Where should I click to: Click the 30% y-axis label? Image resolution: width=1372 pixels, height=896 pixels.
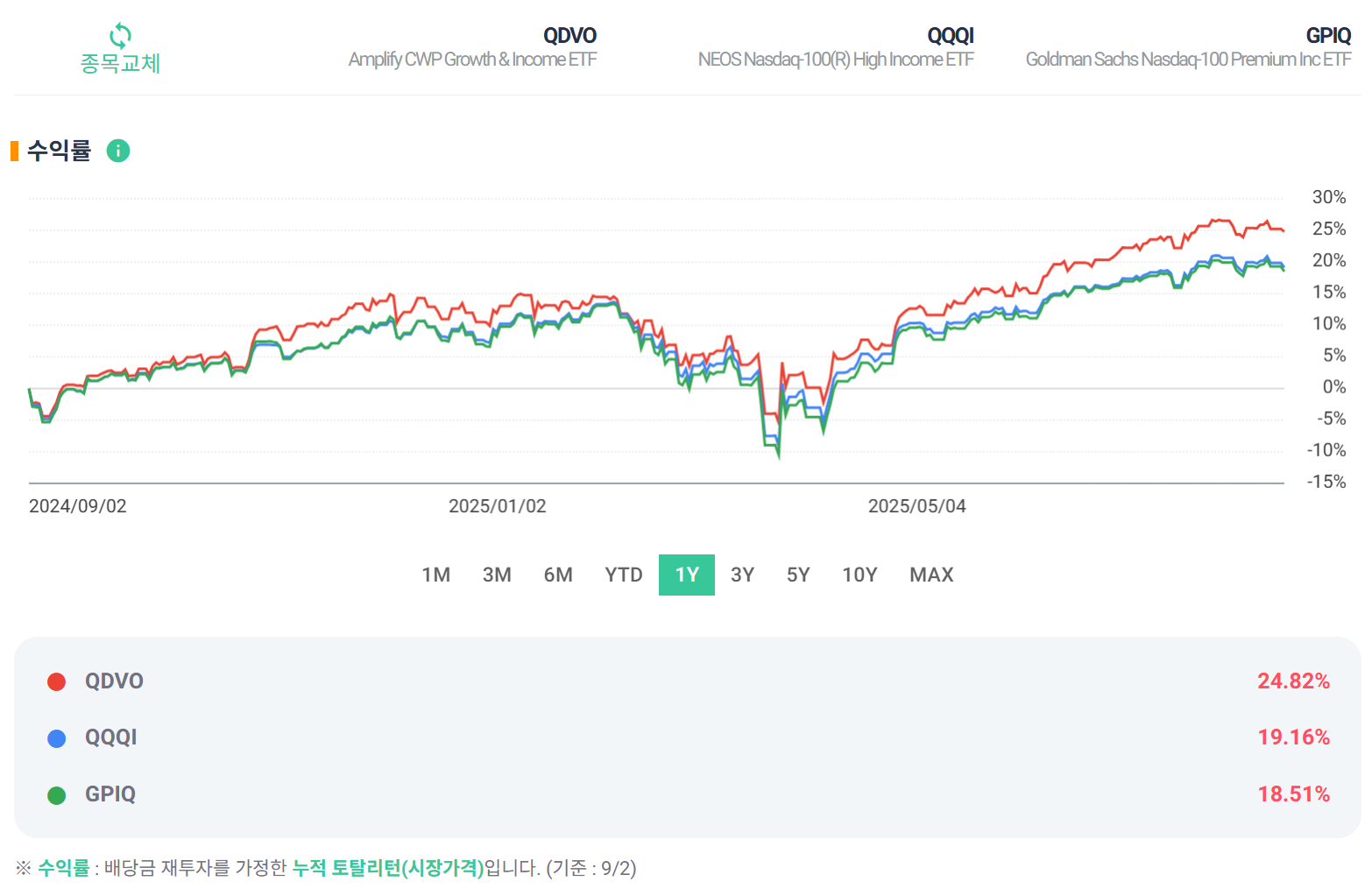tap(1329, 198)
